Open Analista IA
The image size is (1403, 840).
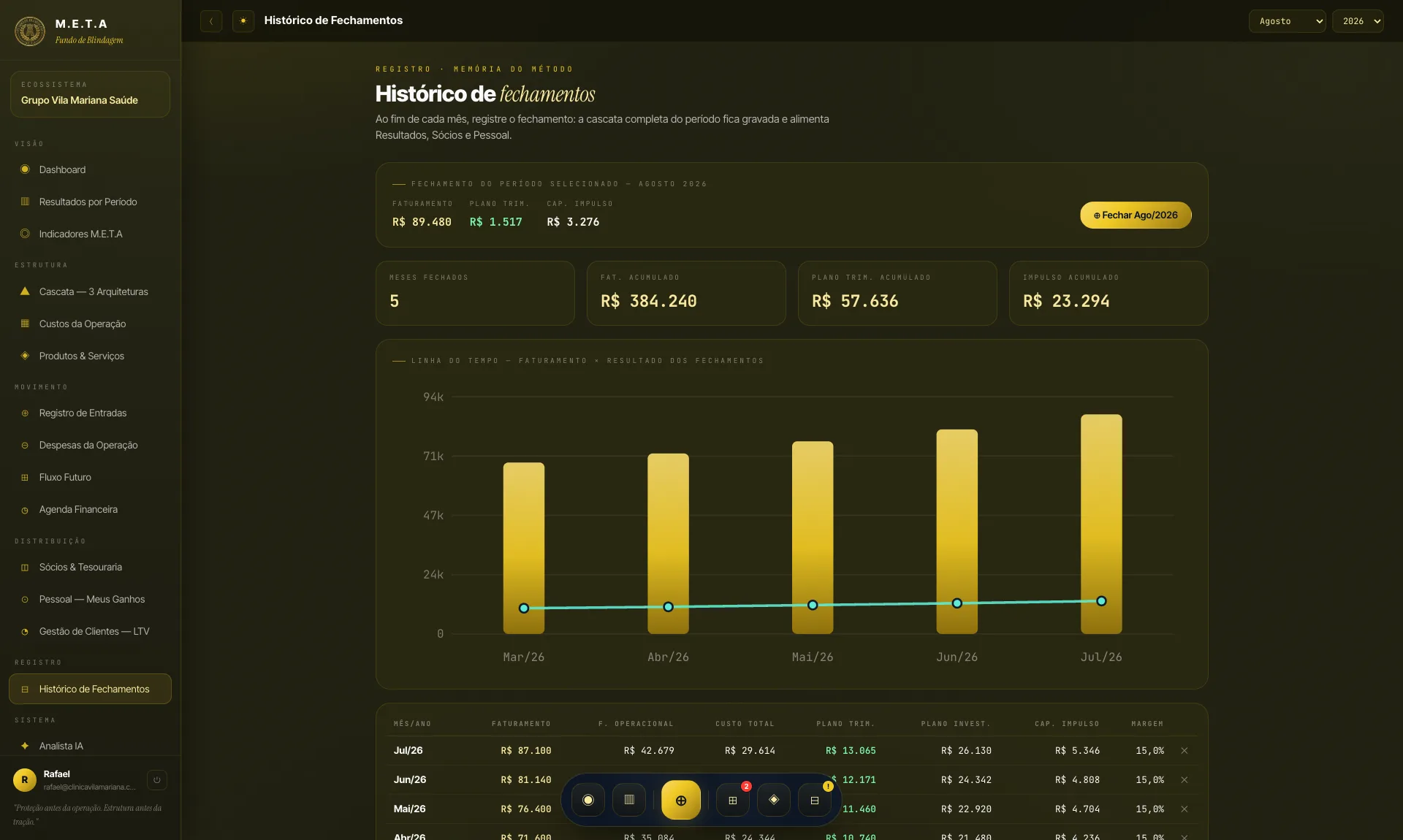point(90,746)
